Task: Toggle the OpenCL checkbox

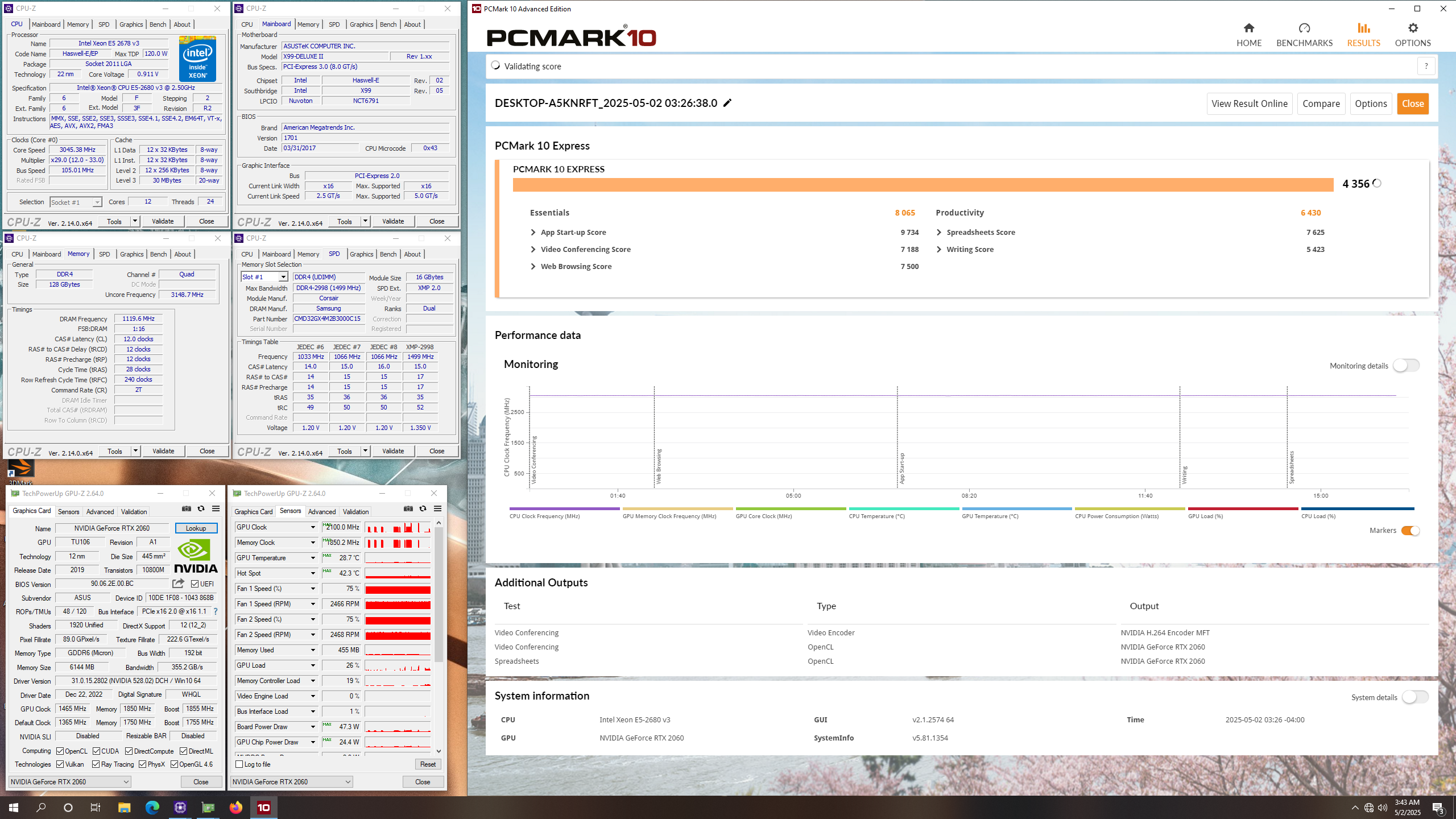Action: [x=60, y=751]
